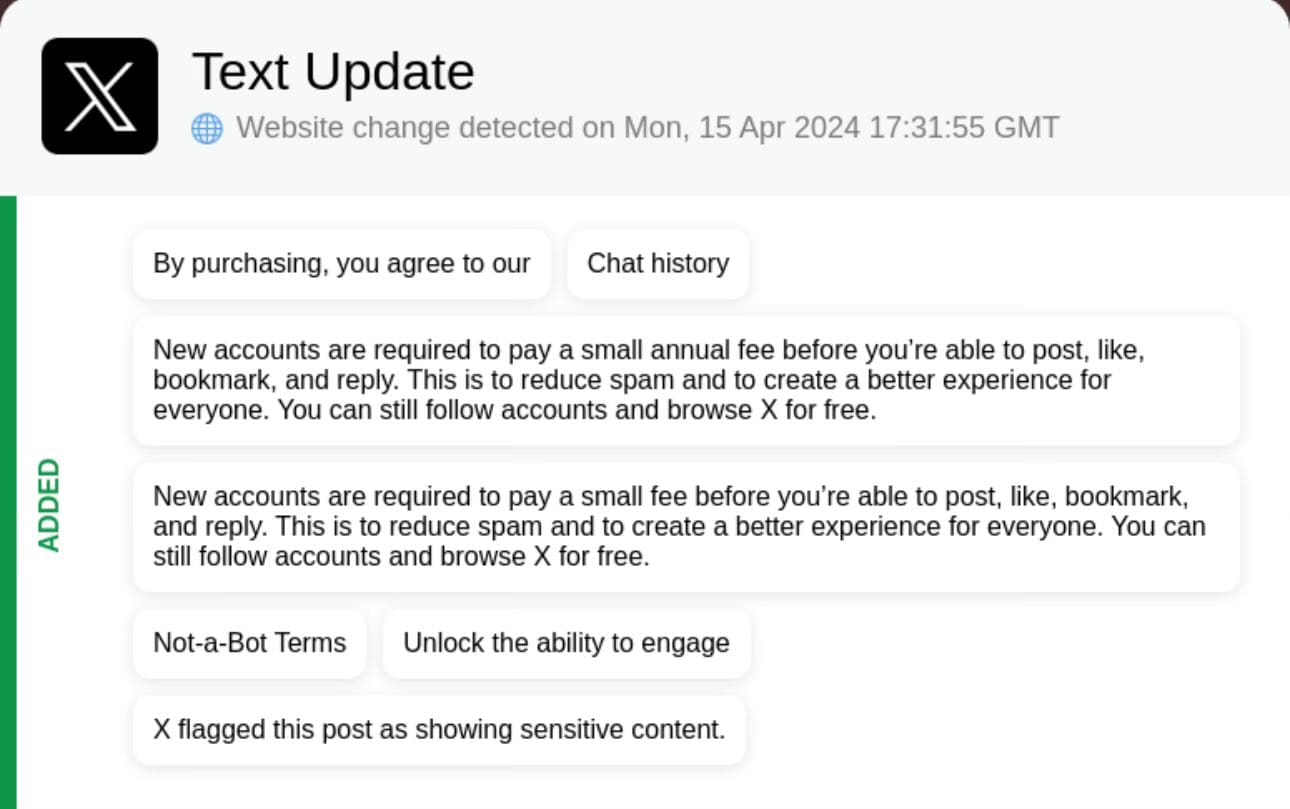1290x809 pixels.
Task: Click the date "Mon, 15 Apr 2024"
Action: click(x=741, y=128)
